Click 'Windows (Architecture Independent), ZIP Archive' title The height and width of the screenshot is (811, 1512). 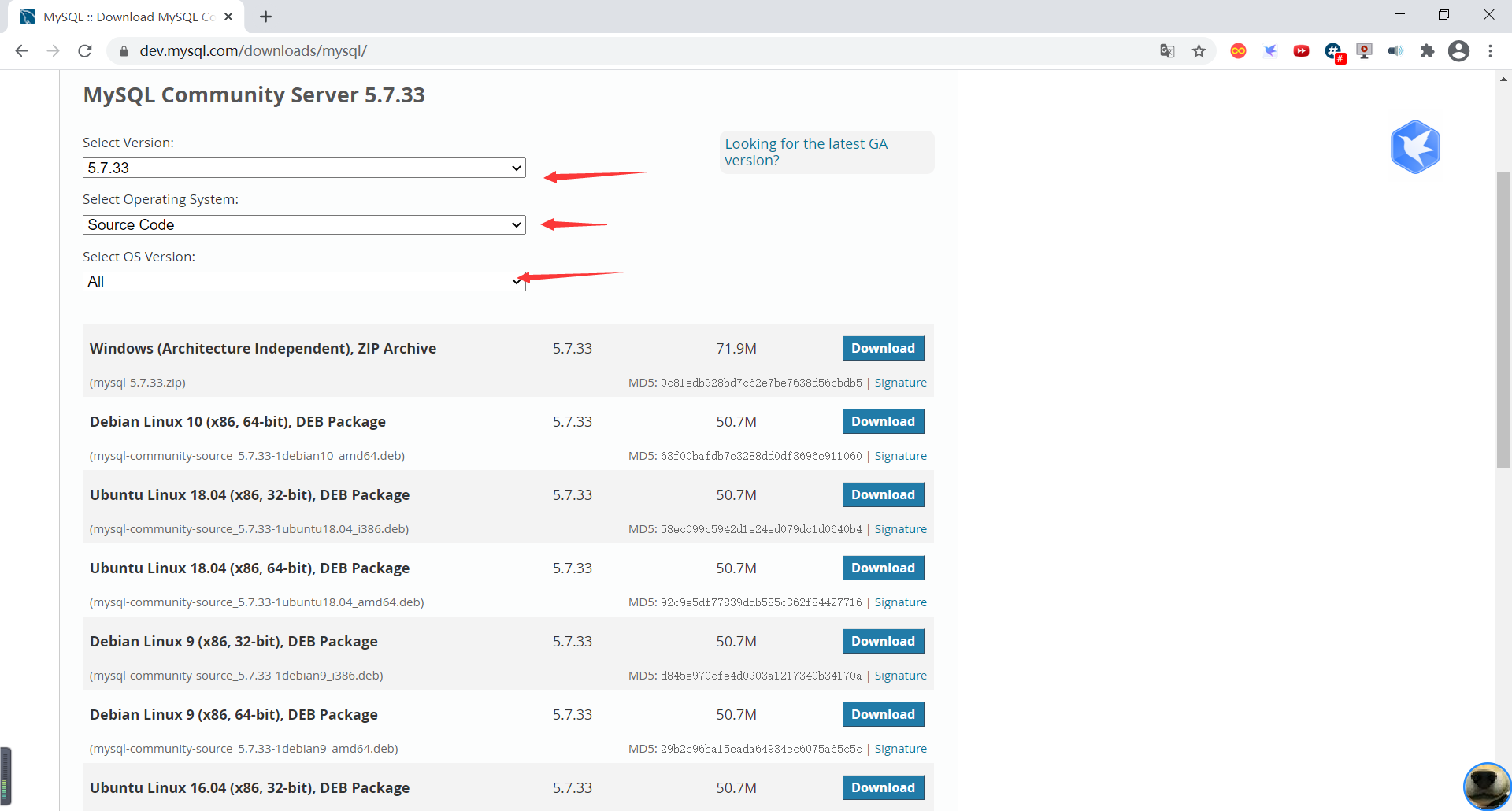click(x=263, y=349)
